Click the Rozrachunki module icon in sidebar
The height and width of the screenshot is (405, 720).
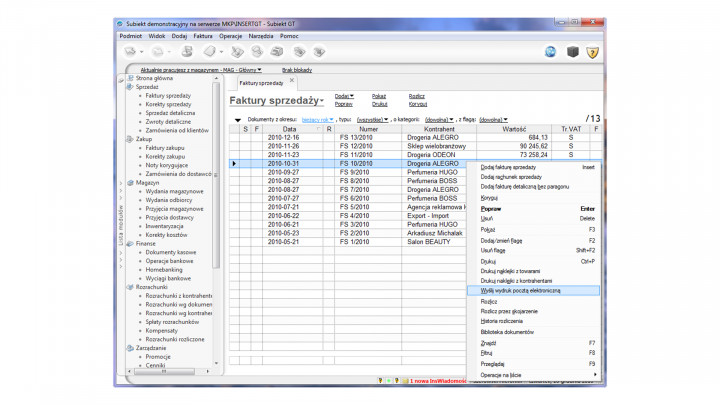pyautogui.click(x=130, y=286)
